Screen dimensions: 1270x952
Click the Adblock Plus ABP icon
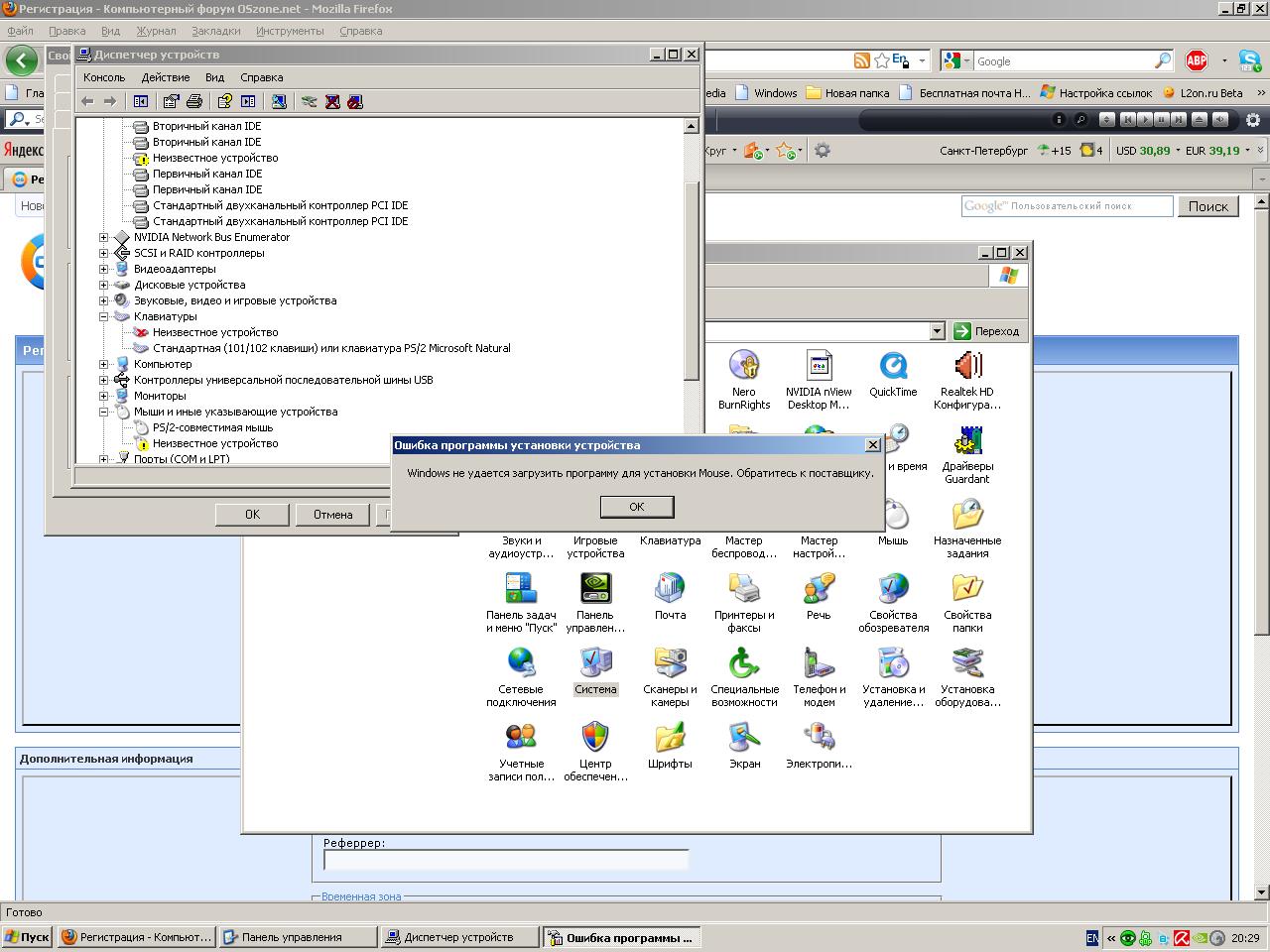[x=1197, y=61]
